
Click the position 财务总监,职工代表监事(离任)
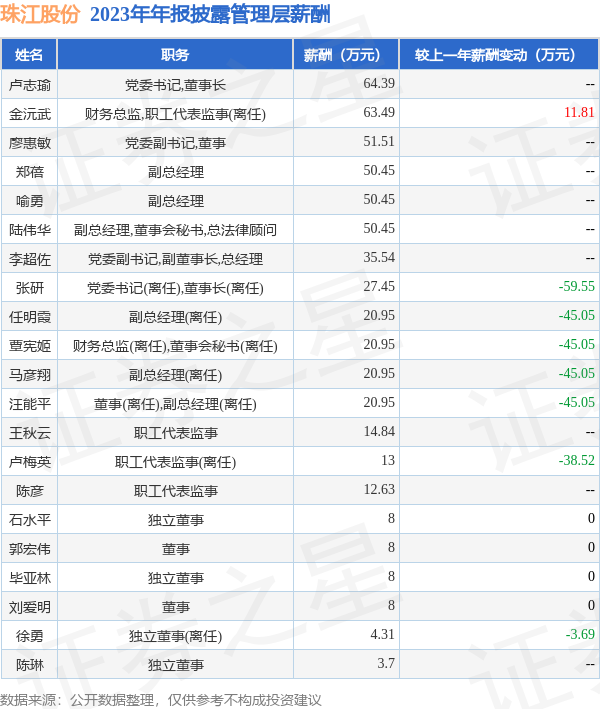[175, 114]
